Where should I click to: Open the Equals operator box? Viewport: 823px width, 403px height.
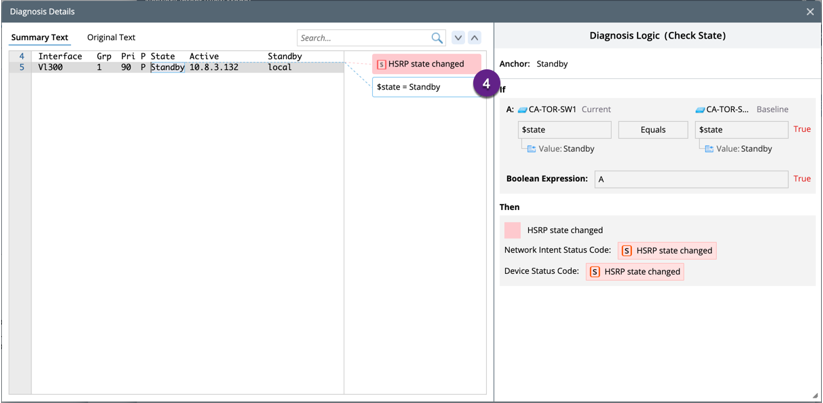click(653, 130)
